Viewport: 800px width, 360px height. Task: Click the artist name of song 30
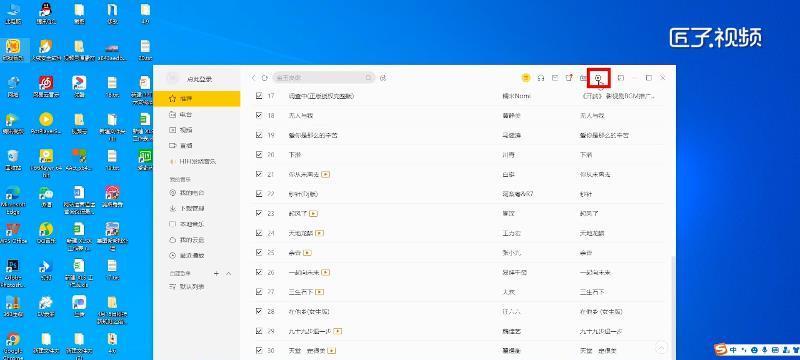(511, 351)
